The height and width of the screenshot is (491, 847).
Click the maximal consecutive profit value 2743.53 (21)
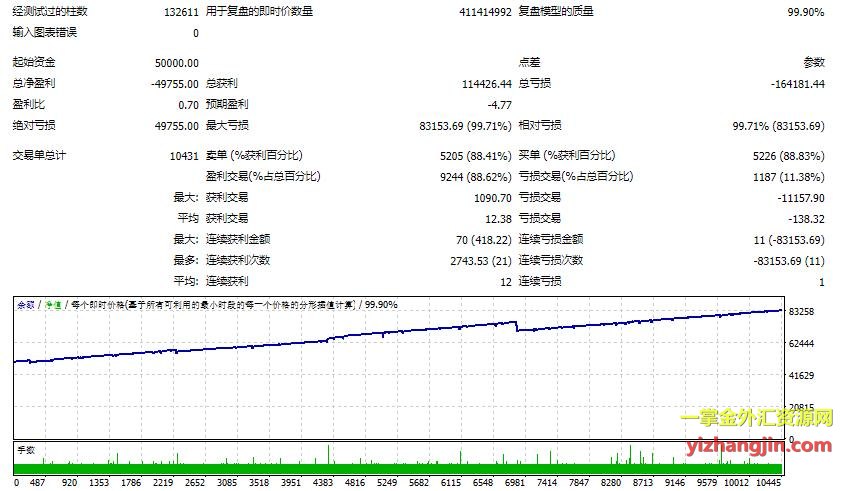[x=481, y=261]
